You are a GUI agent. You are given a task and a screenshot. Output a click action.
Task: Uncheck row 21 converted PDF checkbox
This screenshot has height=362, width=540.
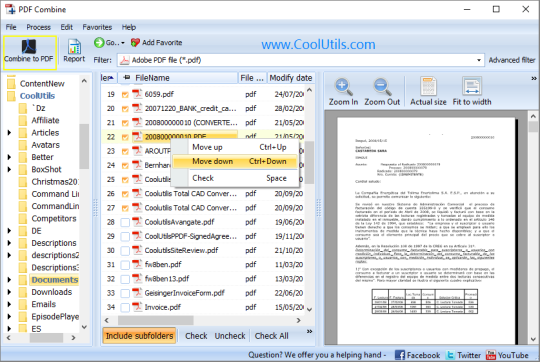(125, 123)
